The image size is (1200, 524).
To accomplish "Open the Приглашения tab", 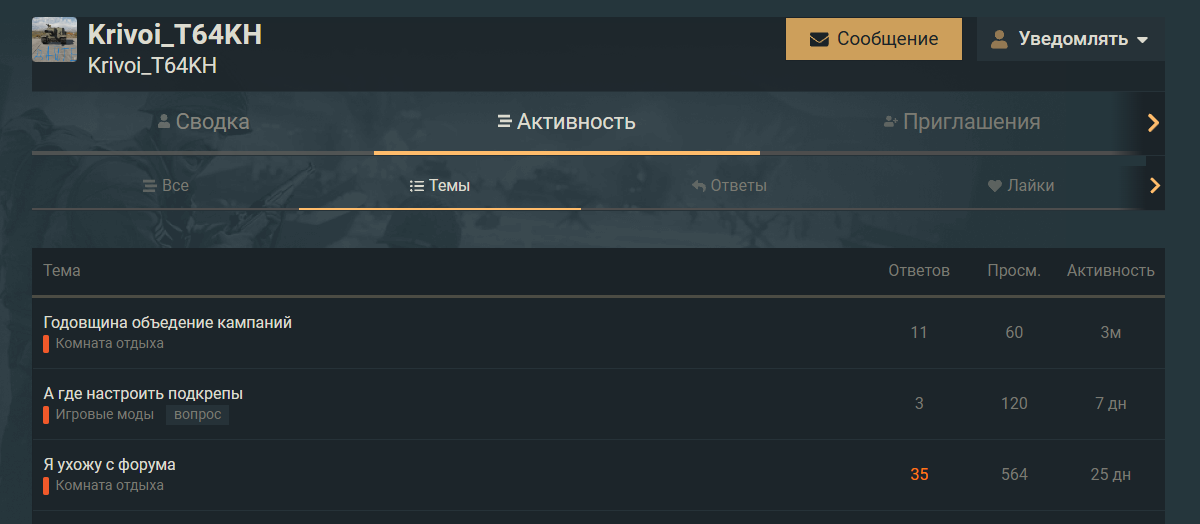I will point(961,122).
